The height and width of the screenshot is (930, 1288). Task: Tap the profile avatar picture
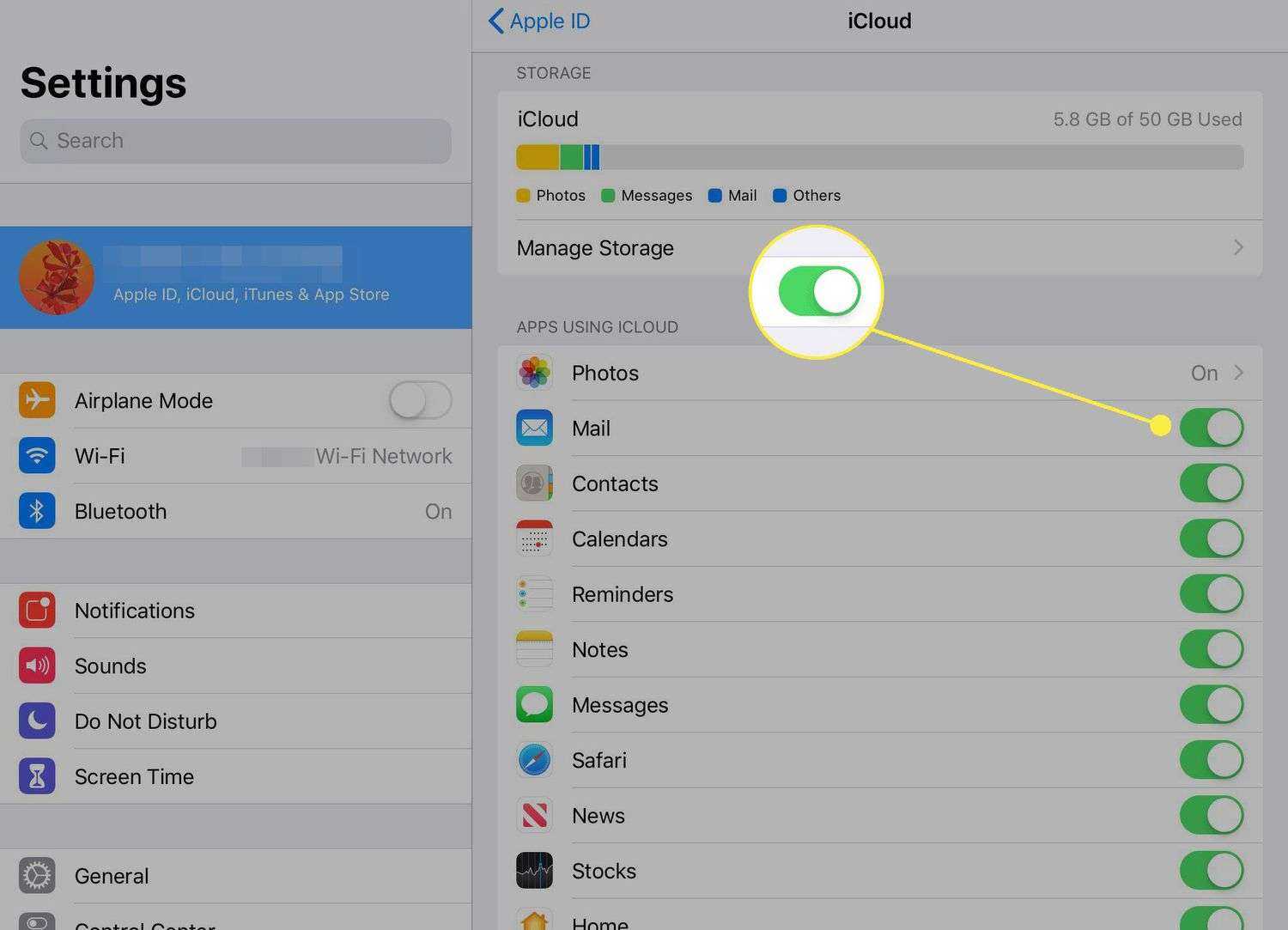click(x=57, y=277)
